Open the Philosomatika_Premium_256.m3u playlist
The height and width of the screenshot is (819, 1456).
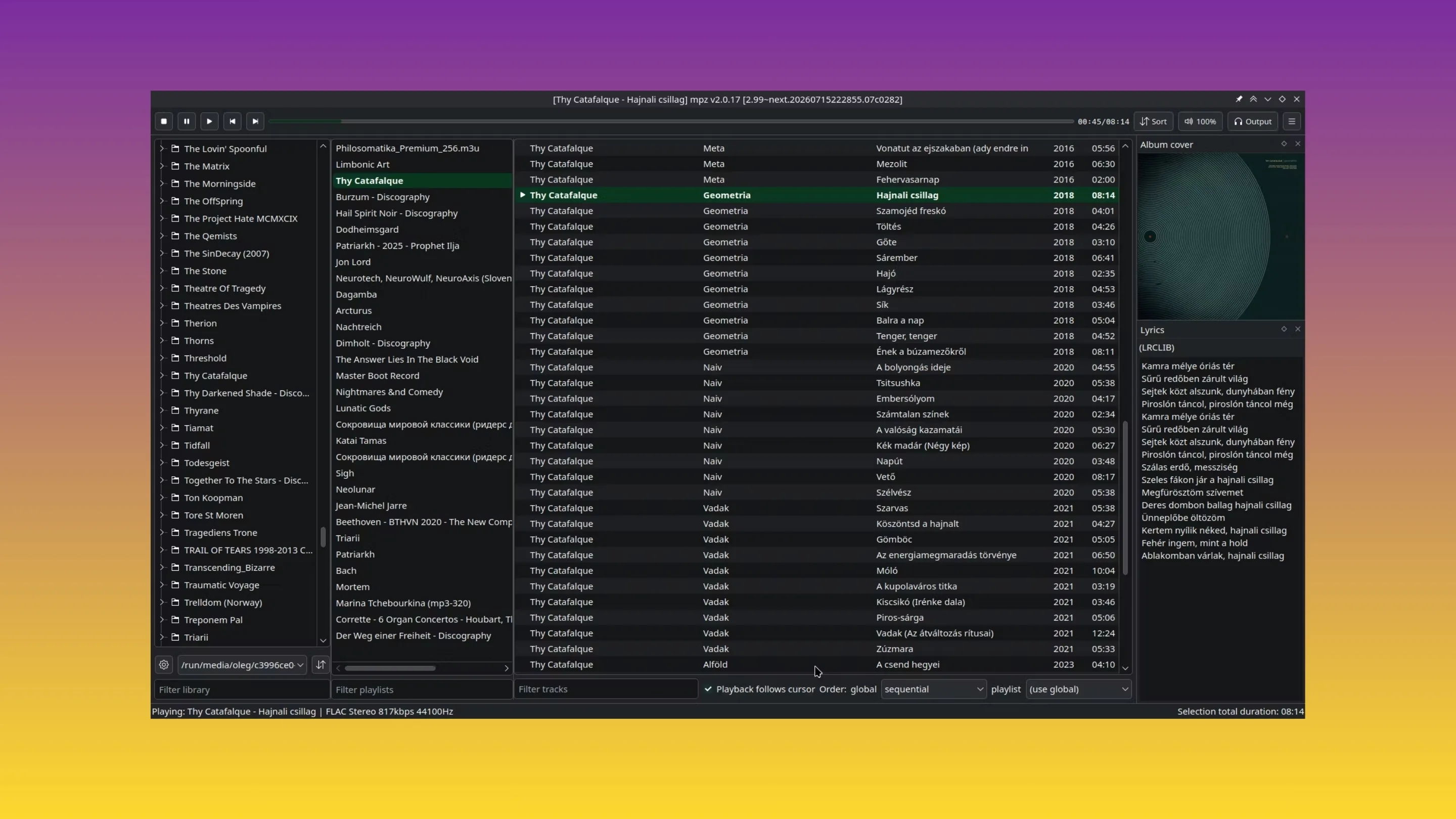[x=422, y=148]
